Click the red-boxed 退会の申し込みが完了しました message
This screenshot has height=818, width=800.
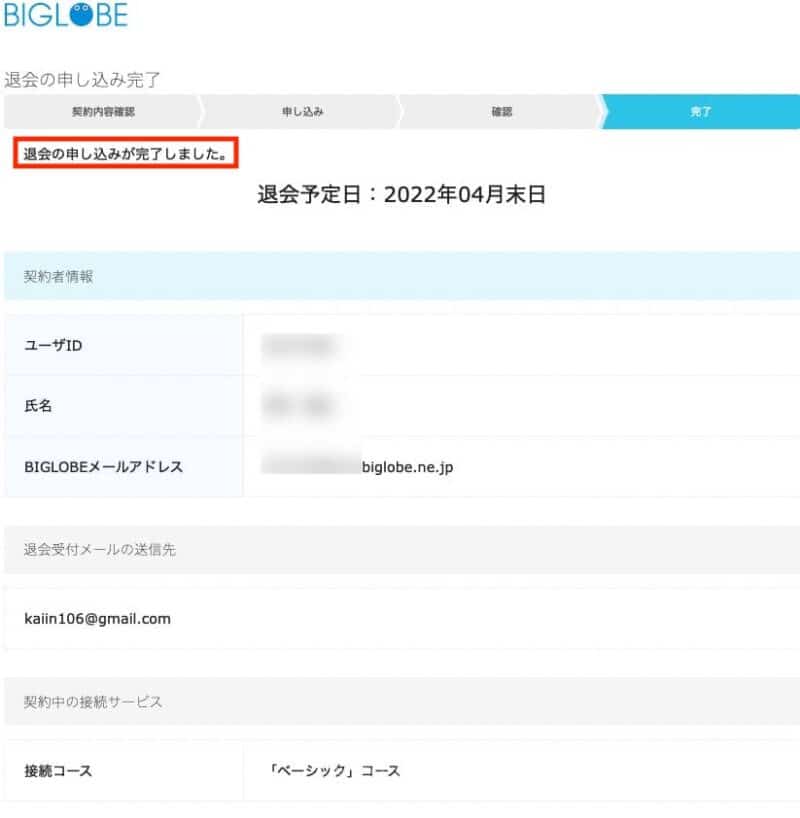click(130, 155)
